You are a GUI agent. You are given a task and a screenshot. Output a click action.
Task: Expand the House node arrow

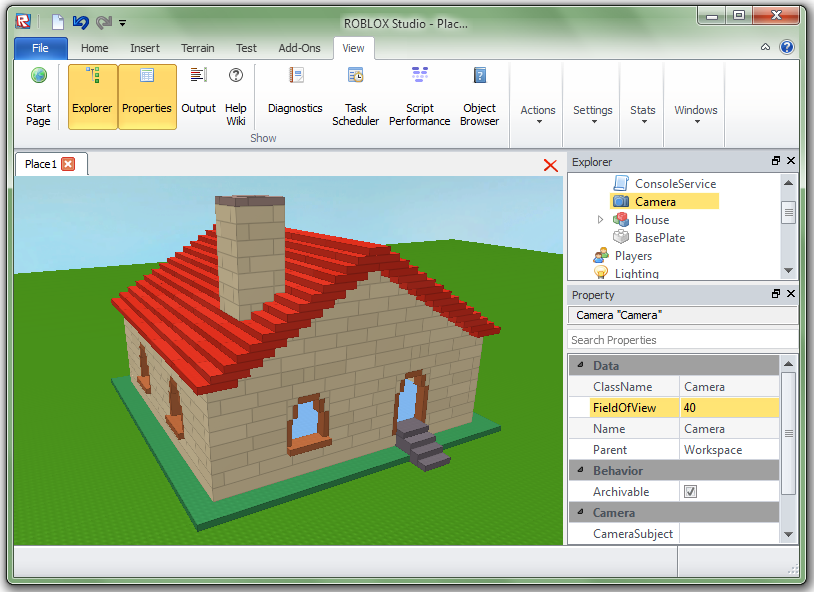(x=600, y=220)
